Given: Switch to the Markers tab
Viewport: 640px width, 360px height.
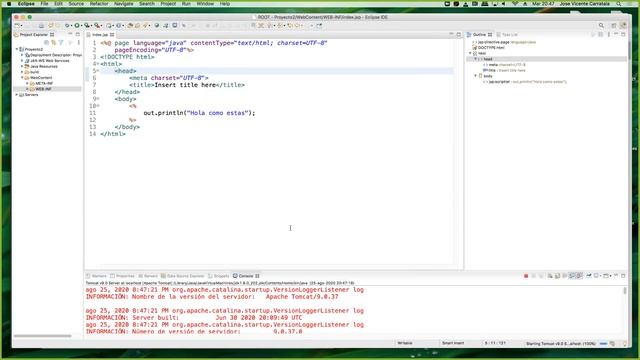Looking at the screenshot, I should coord(96,276).
